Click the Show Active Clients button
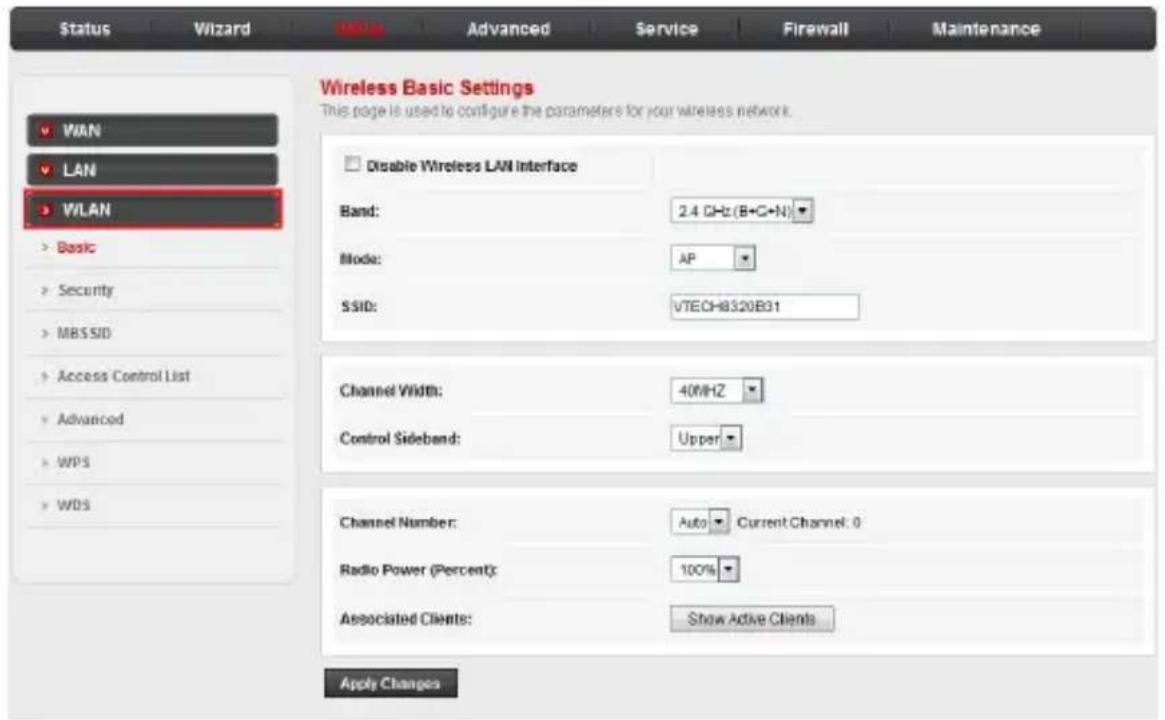This screenshot has width=1165, height=720. tap(752, 619)
